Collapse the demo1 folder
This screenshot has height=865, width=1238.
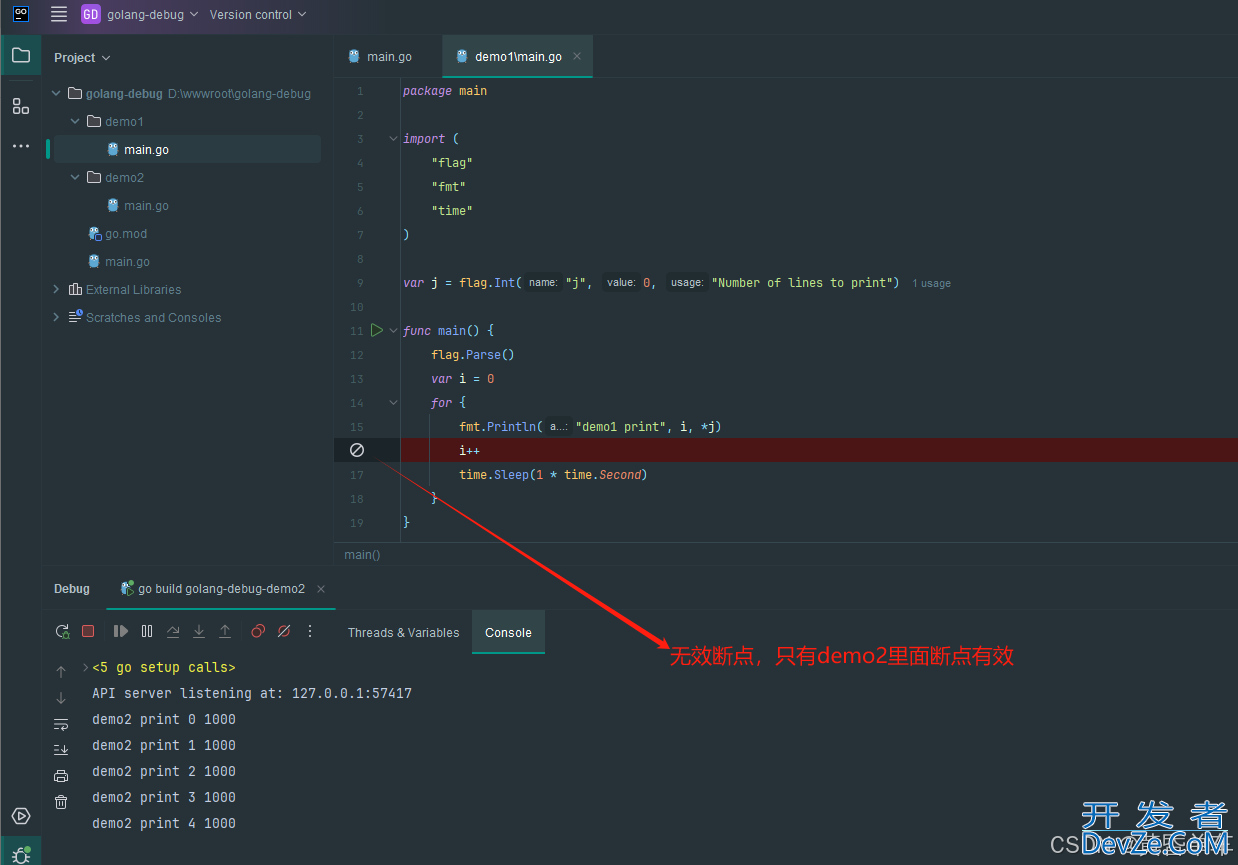coord(75,121)
